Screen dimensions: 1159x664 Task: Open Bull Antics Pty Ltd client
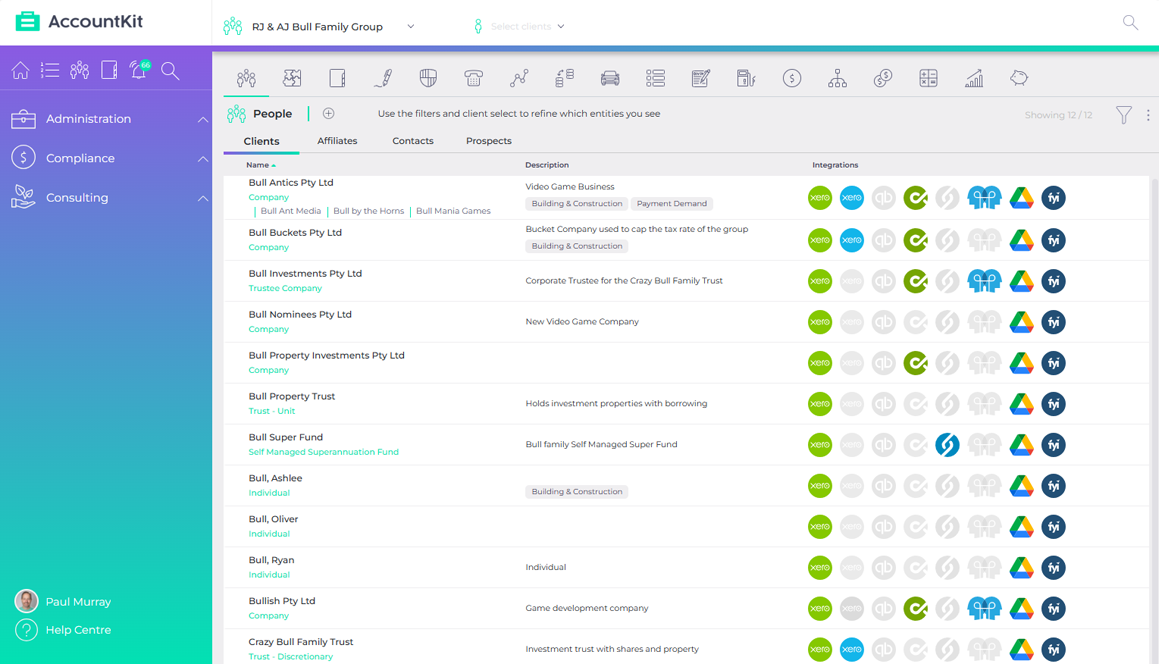[x=290, y=183]
